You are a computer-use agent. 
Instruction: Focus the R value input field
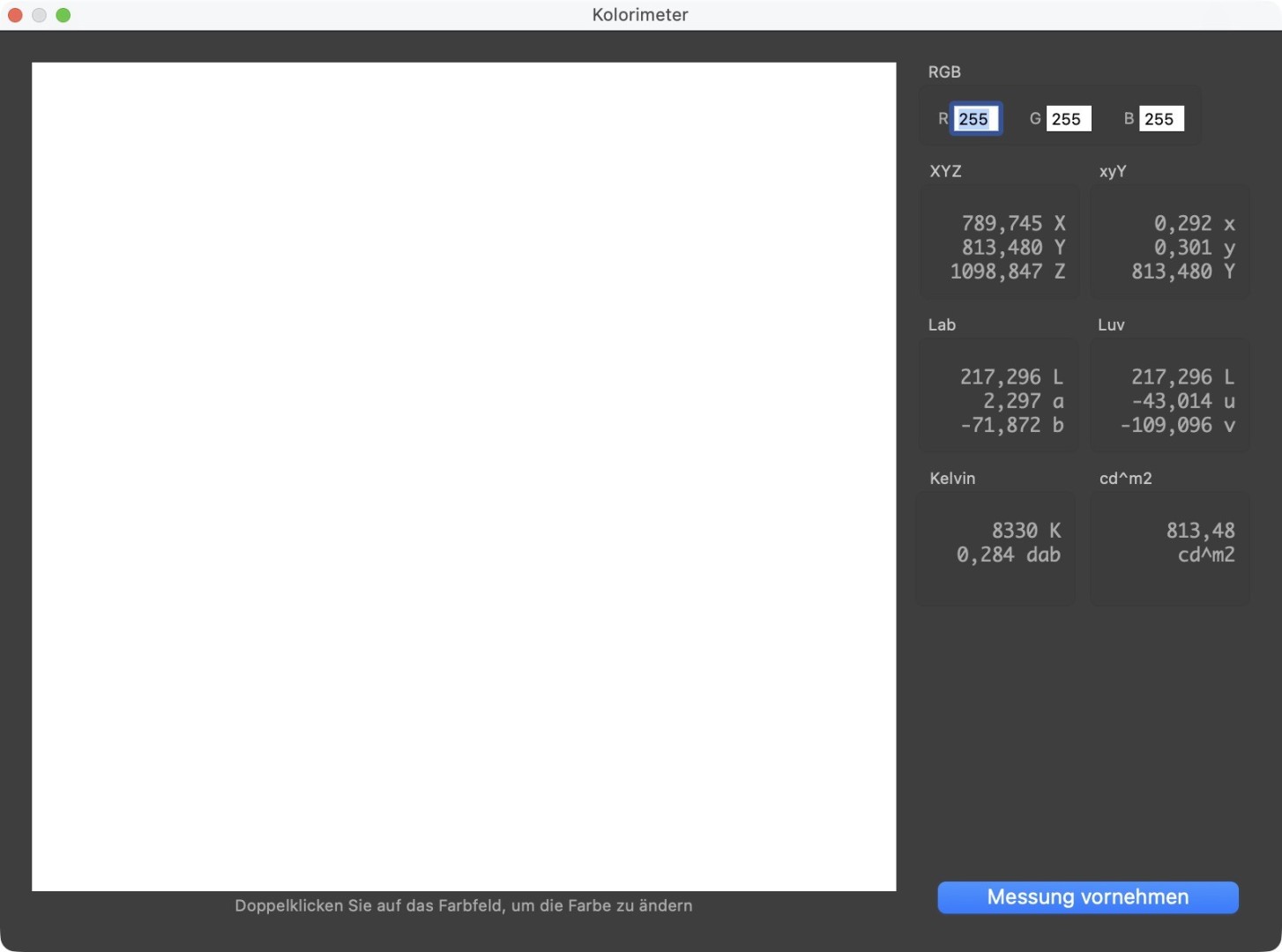[x=974, y=119]
